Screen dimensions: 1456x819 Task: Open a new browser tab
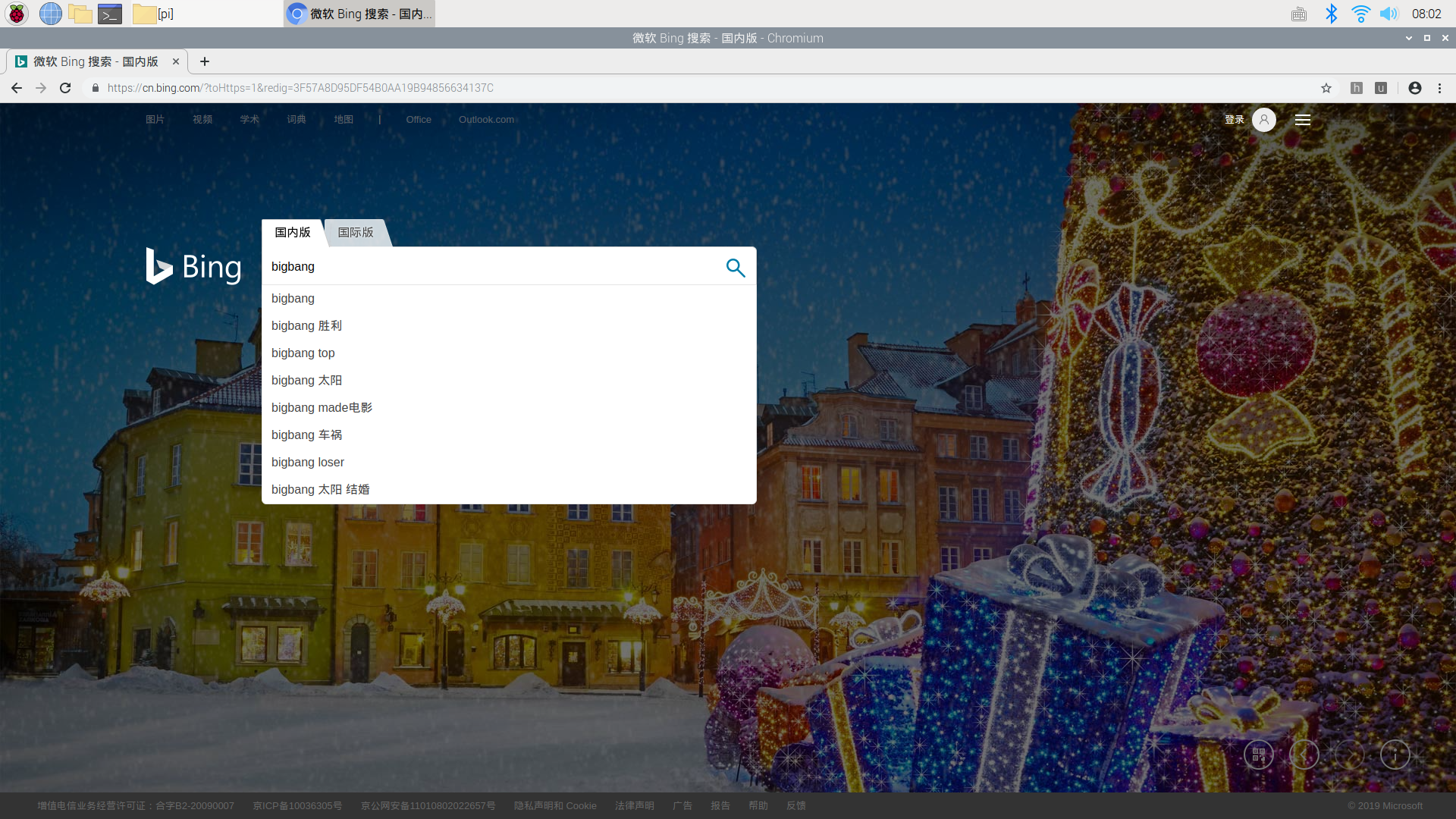tap(205, 61)
